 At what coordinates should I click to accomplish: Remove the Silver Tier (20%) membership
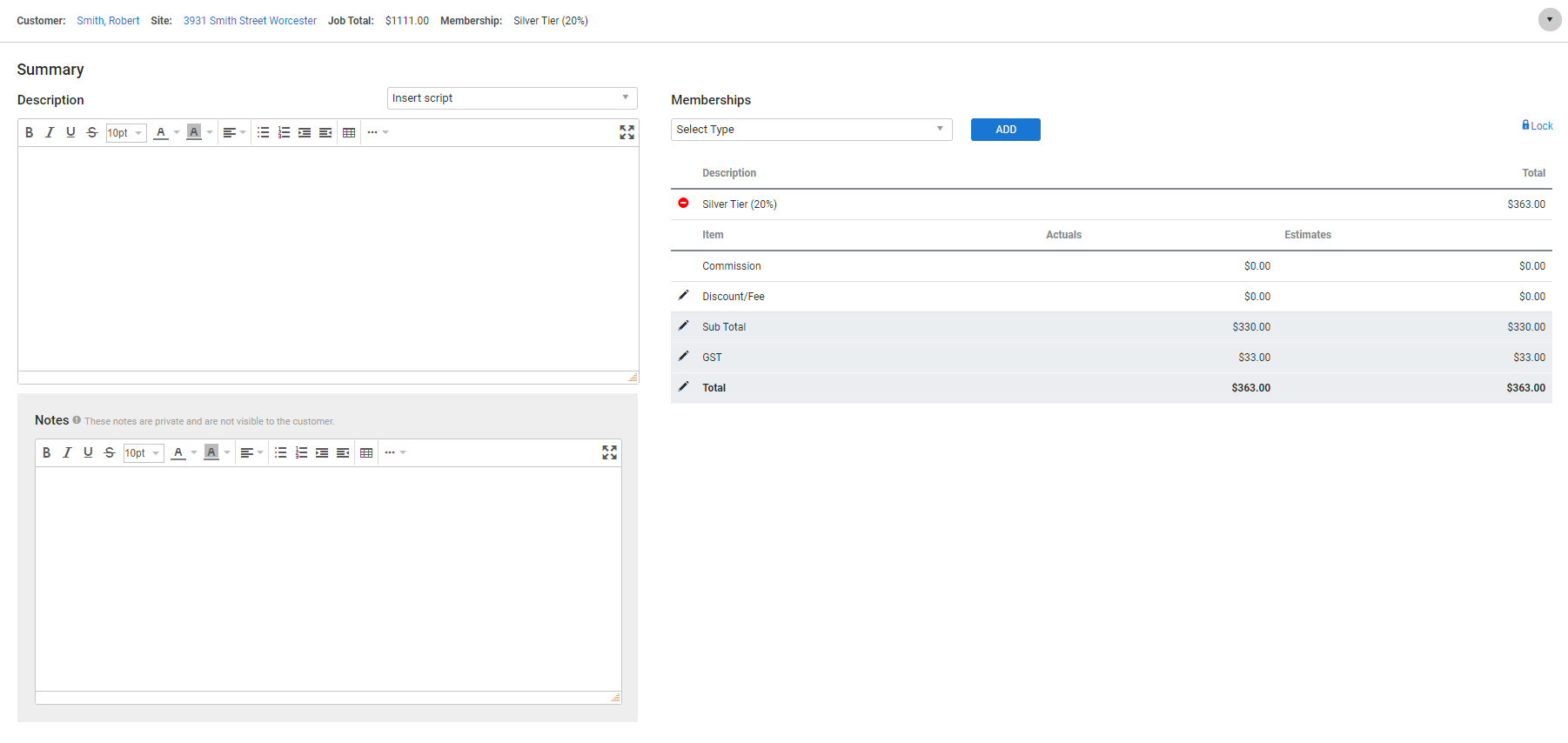coord(683,204)
